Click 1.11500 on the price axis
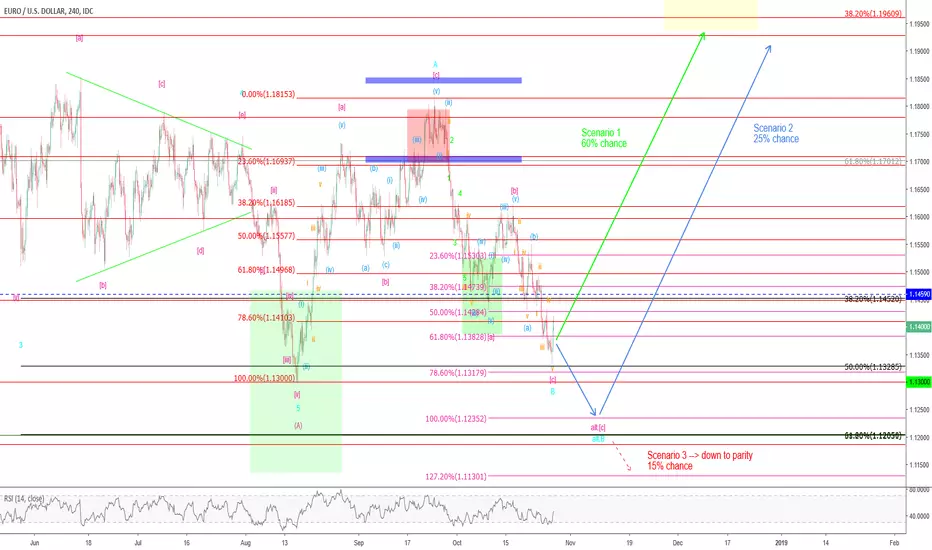This screenshot has width=932, height=550. tap(920, 465)
